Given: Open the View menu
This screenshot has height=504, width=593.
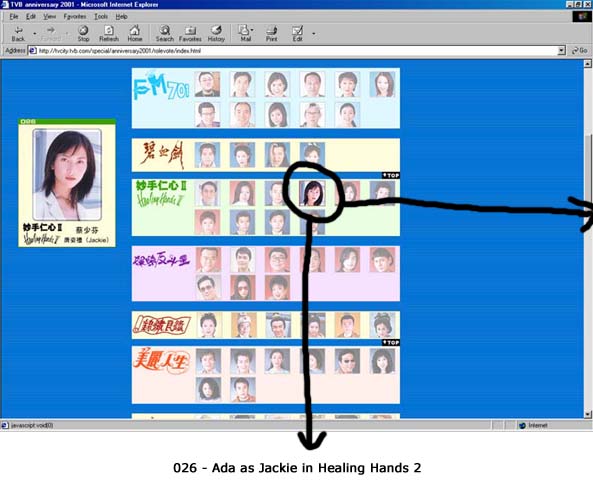Looking at the screenshot, I should (x=49, y=17).
